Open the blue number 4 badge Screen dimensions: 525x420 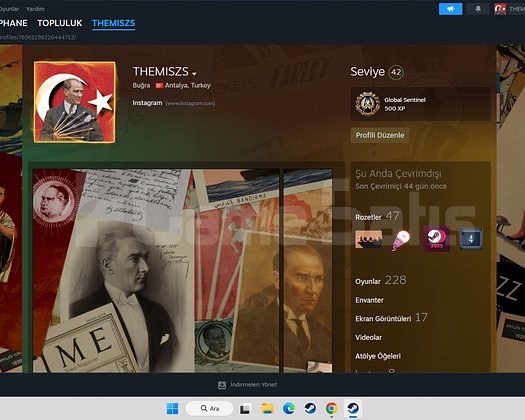pos(471,239)
